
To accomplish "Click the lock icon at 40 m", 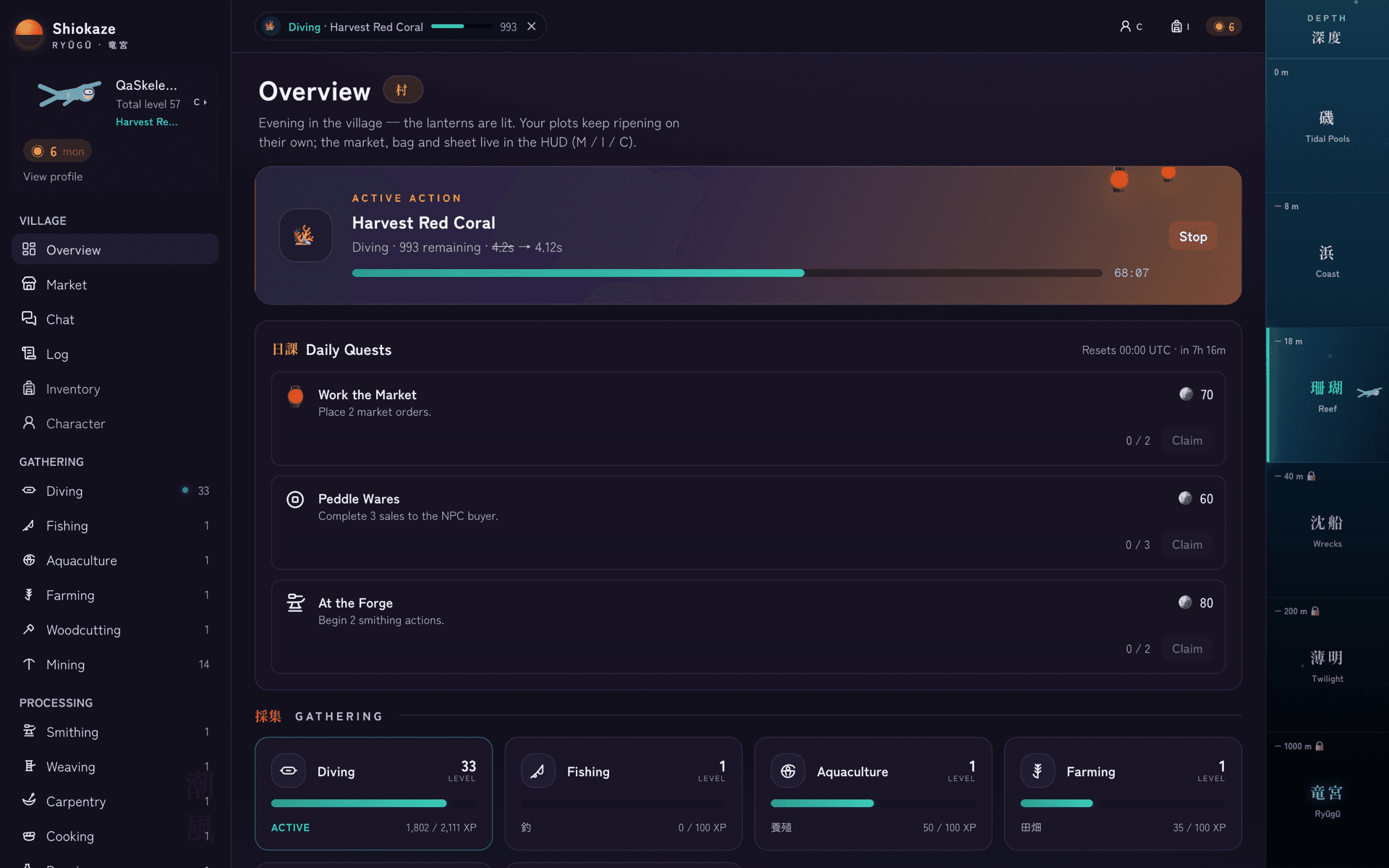I will [1312, 476].
